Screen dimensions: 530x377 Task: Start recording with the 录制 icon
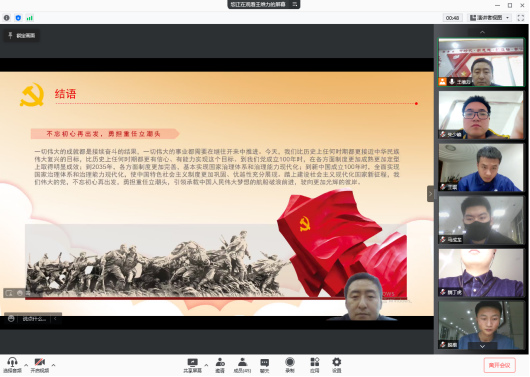(x=290, y=366)
